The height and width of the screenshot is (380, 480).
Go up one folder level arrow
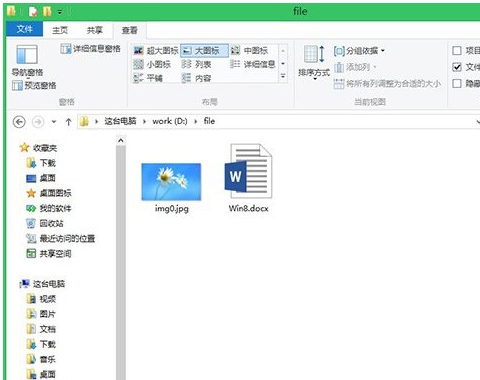click(68, 122)
